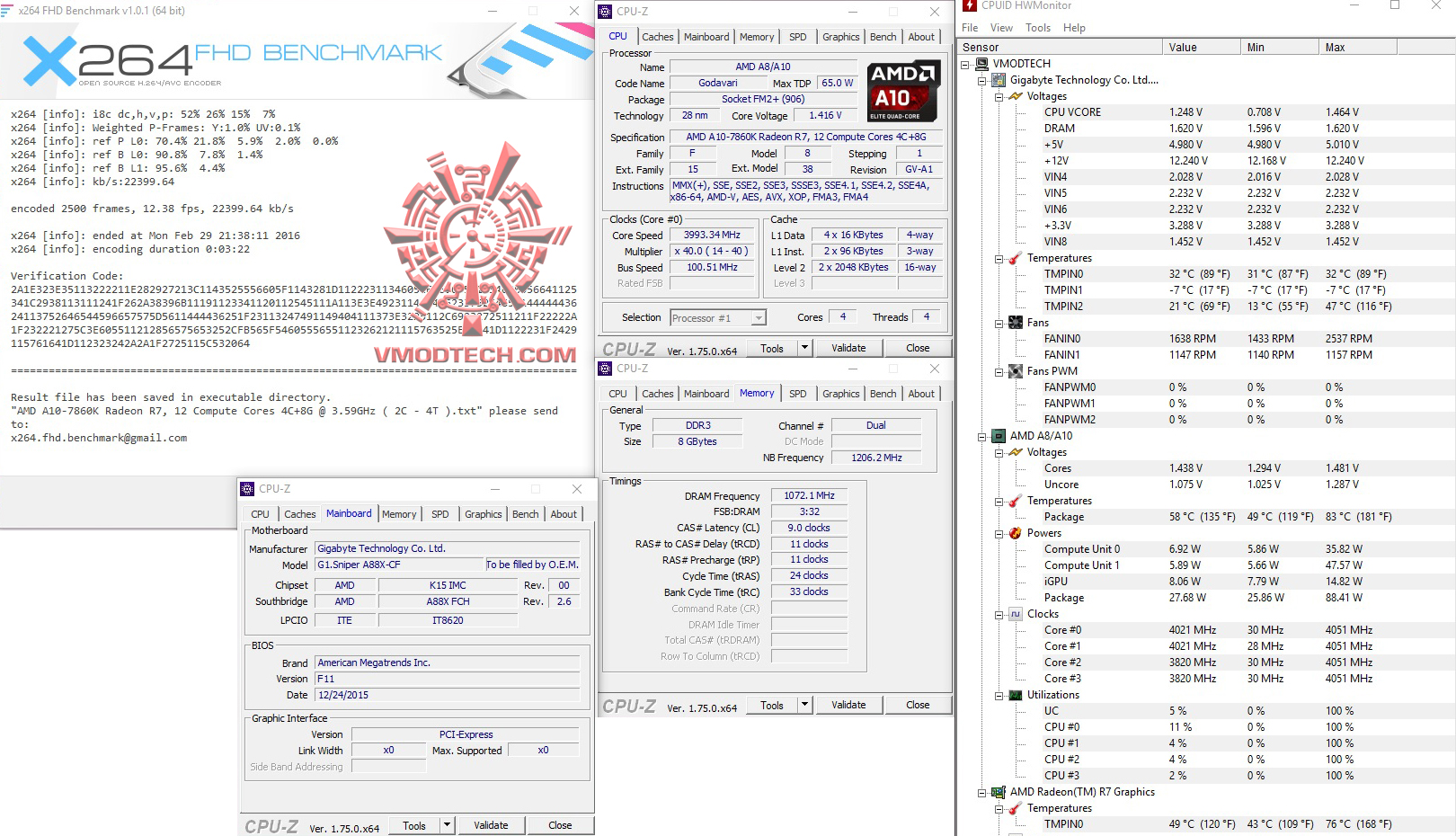Screen dimensions: 1456x836
Task: Open About tab in CPU-Z Memory window
Action: [x=921, y=394]
